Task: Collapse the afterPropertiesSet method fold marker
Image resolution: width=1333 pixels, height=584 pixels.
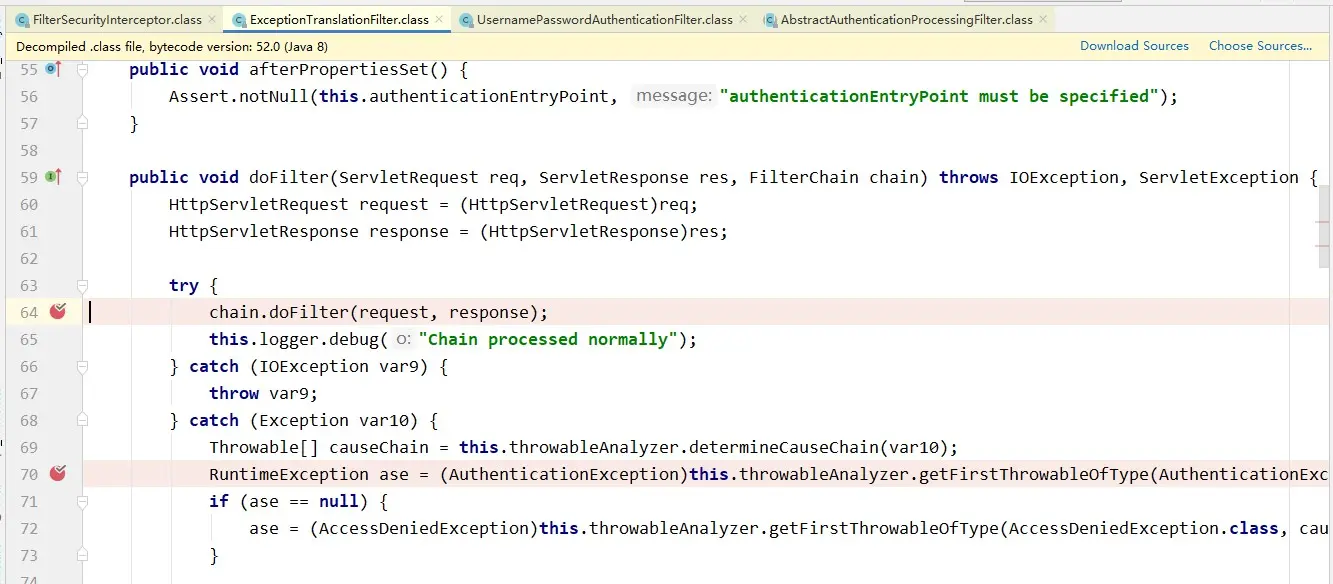Action: coord(83,69)
